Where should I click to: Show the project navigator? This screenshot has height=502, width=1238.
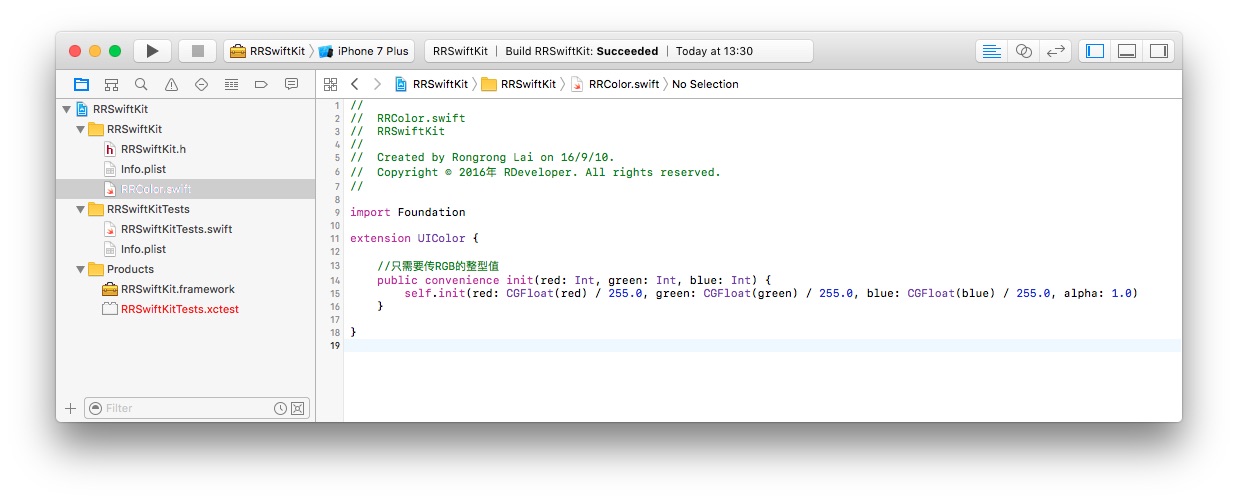(x=81, y=84)
